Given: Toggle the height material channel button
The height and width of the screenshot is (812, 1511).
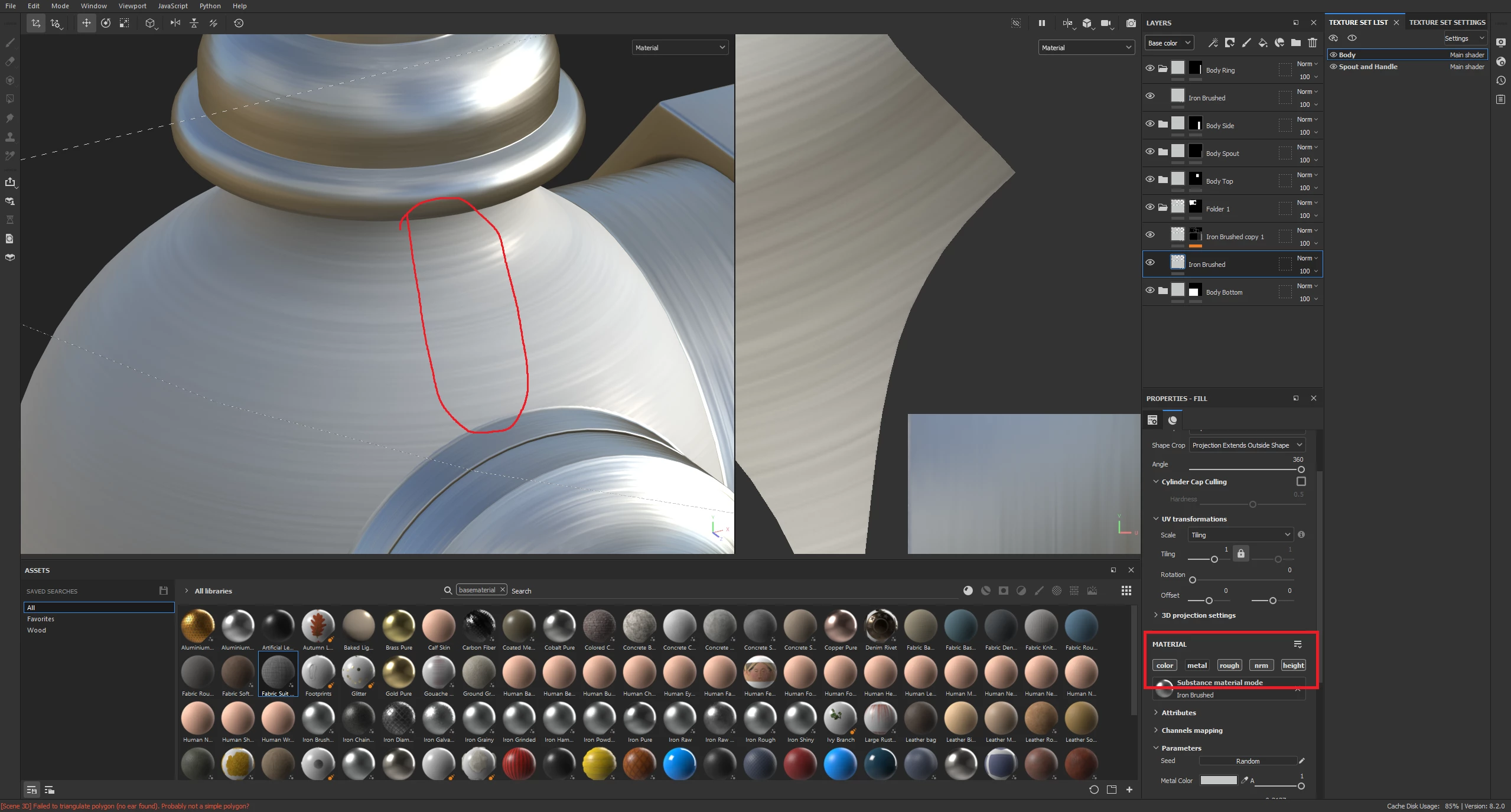Looking at the screenshot, I should click(x=1293, y=665).
